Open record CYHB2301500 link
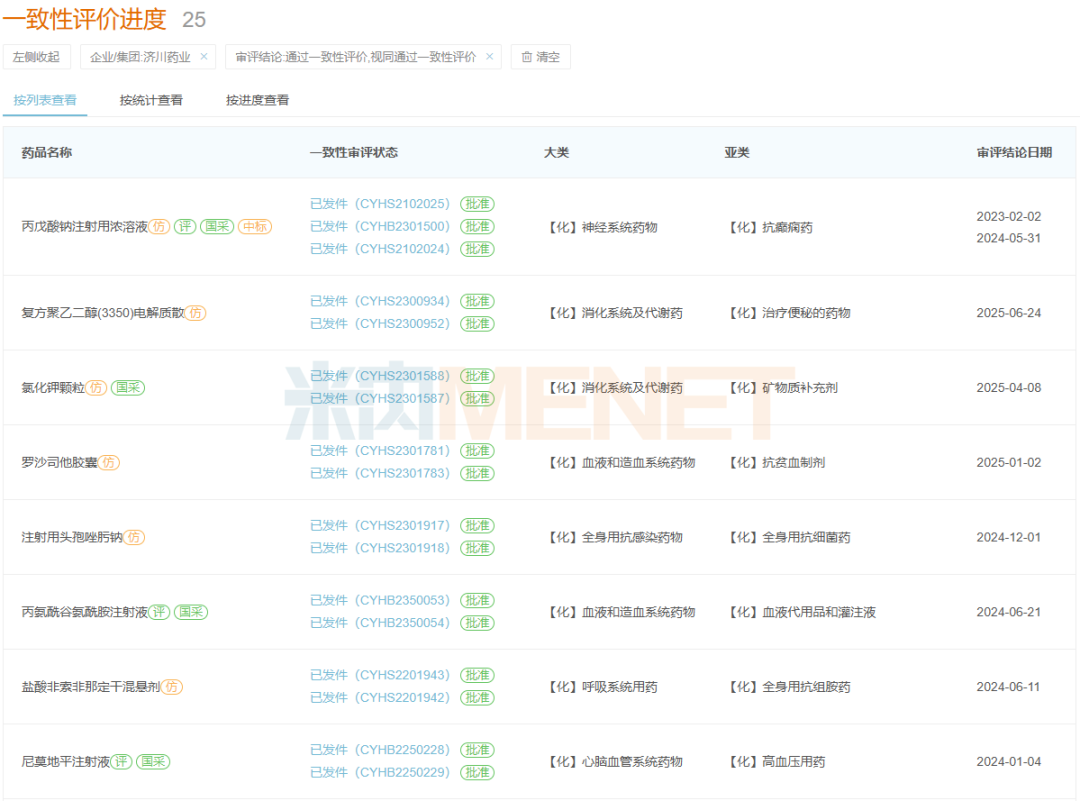Image resolution: width=1080 pixels, height=801 pixels. 380,226
